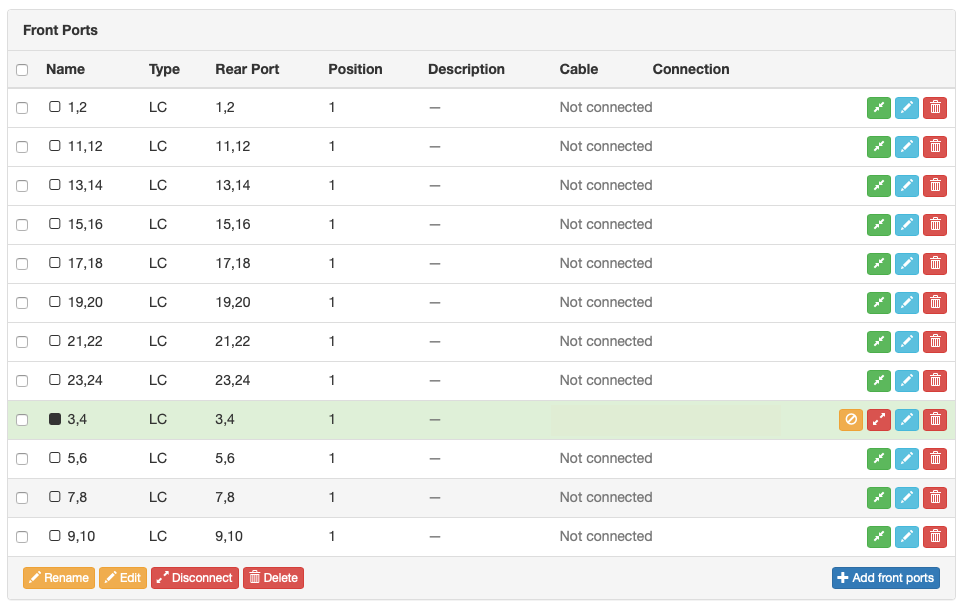The height and width of the screenshot is (608, 966).
Task: Click the green connect icon for port 1,2
Action: click(x=879, y=108)
